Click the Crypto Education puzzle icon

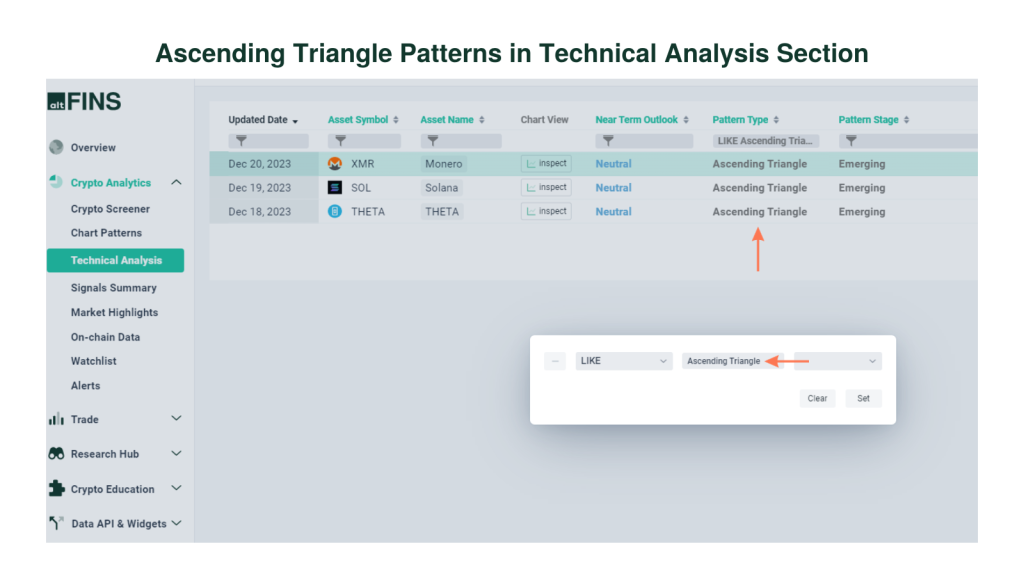[57, 488]
